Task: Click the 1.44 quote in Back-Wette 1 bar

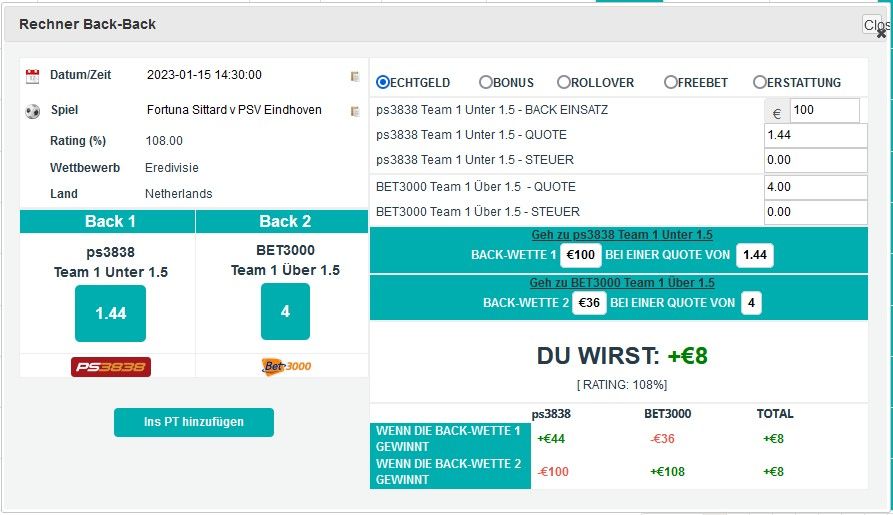Action: 755,255
